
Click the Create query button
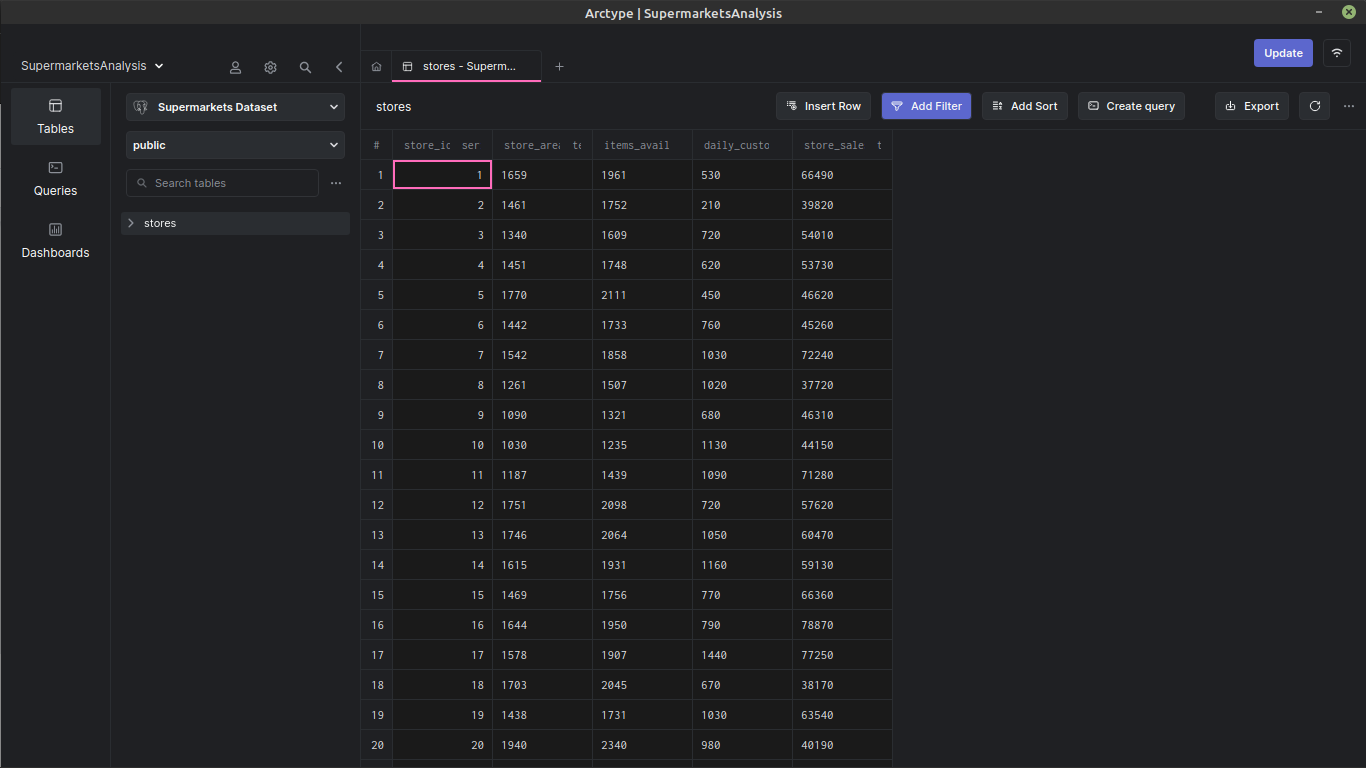tap(1131, 106)
